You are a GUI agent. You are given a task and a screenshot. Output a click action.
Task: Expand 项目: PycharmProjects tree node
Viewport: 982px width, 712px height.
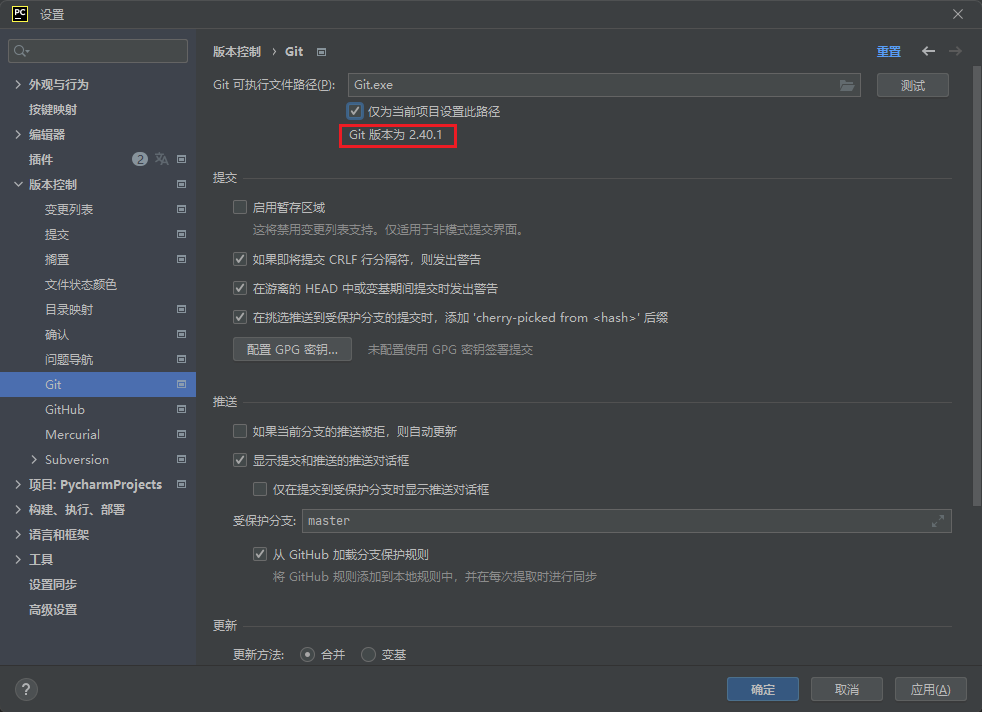tap(18, 484)
